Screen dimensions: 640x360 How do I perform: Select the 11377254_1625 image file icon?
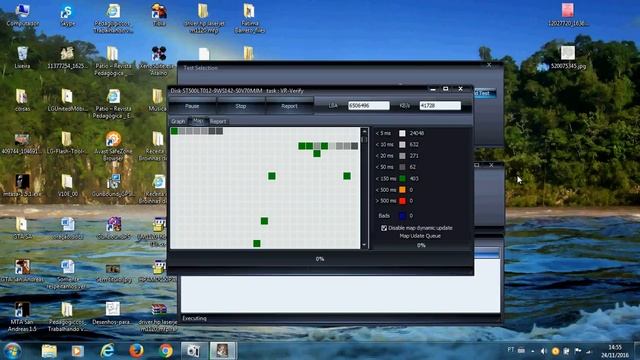coord(67,57)
